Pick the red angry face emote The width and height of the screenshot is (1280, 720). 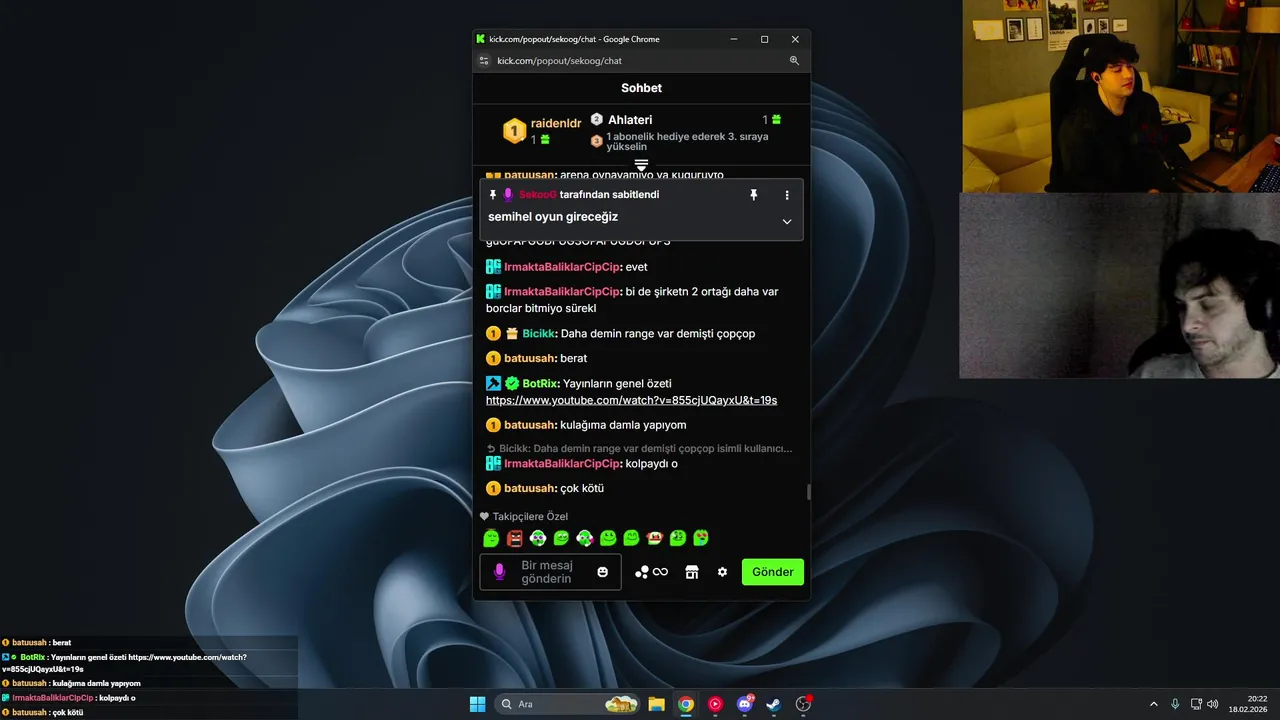(514, 538)
